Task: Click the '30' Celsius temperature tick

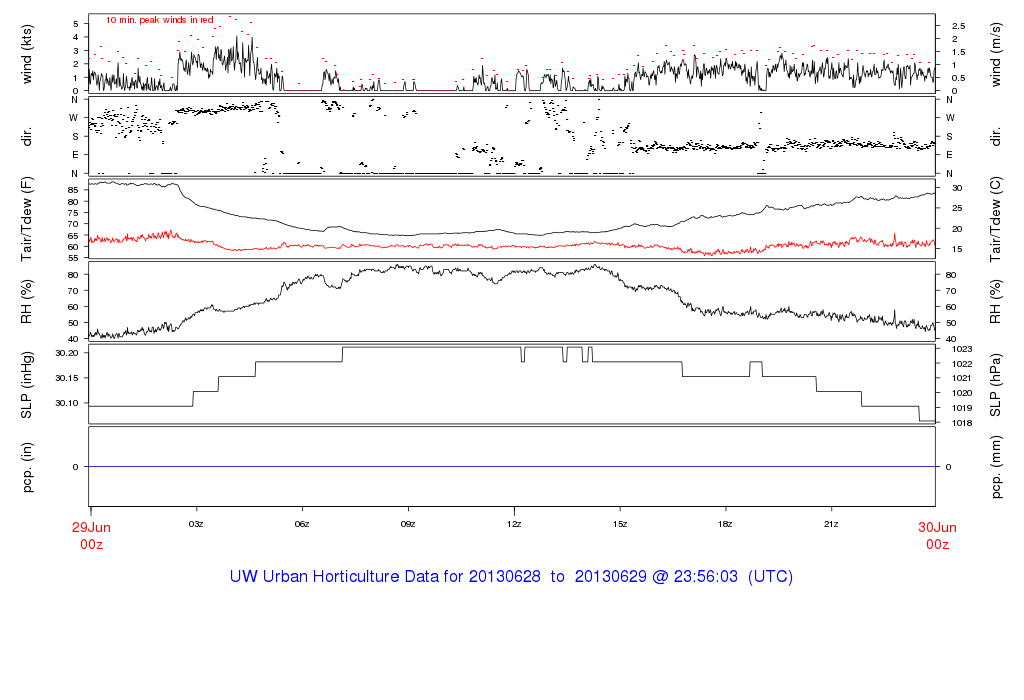Action: click(x=957, y=188)
